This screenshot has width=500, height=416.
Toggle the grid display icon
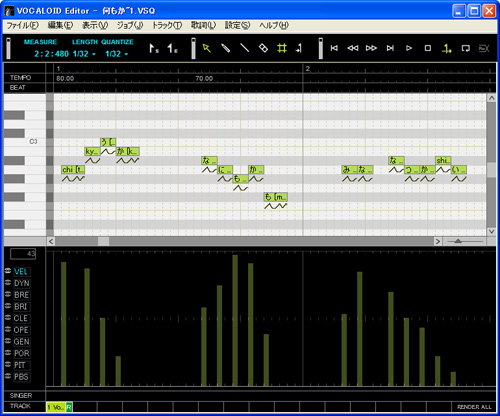282,48
